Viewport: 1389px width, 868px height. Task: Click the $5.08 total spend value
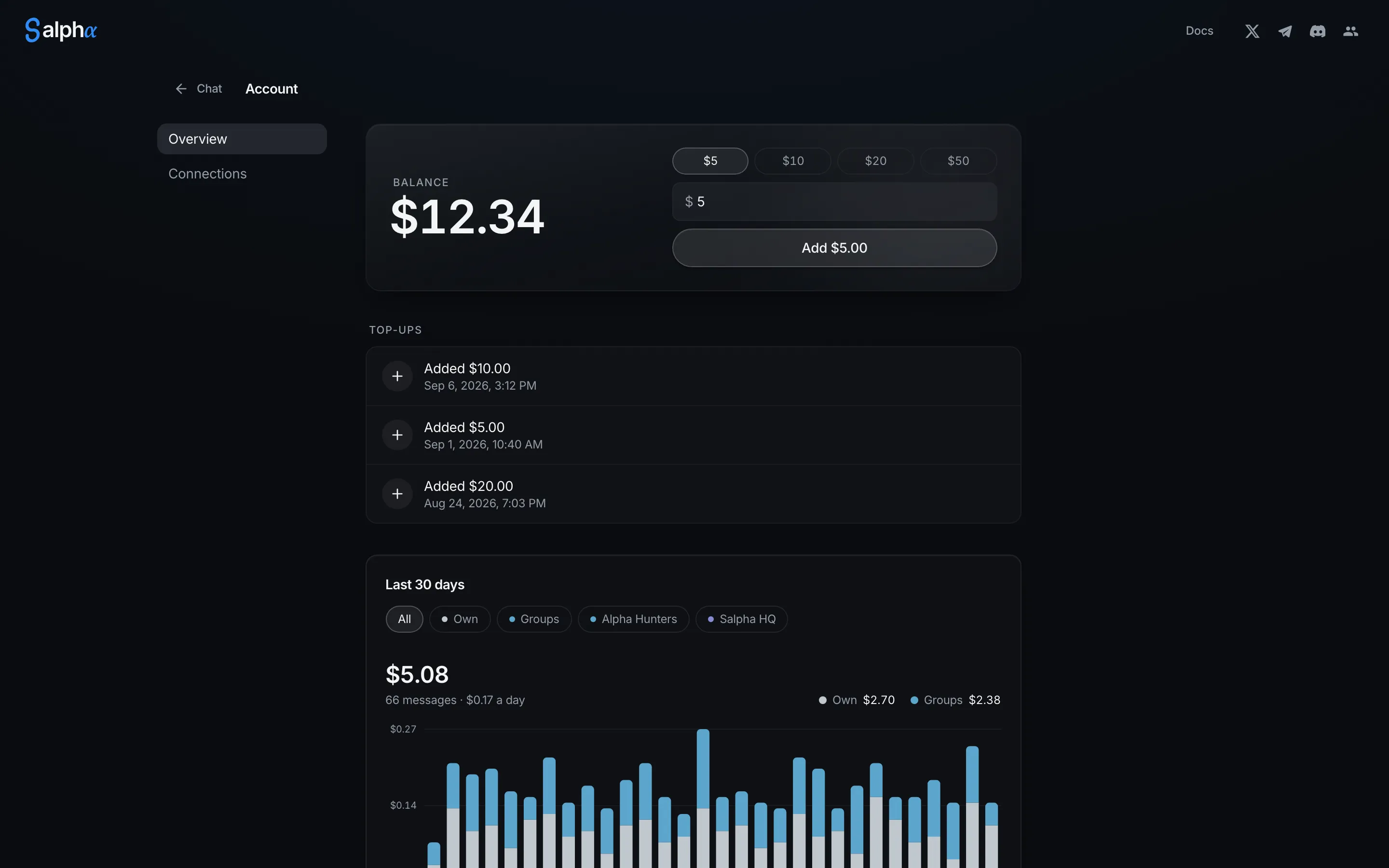[x=417, y=675]
